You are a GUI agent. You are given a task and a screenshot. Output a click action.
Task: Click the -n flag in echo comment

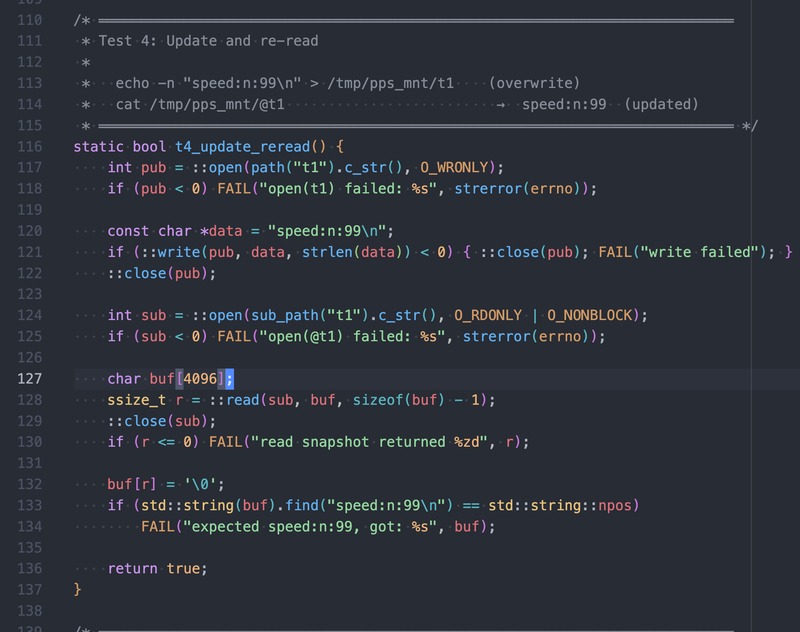(166, 83)
